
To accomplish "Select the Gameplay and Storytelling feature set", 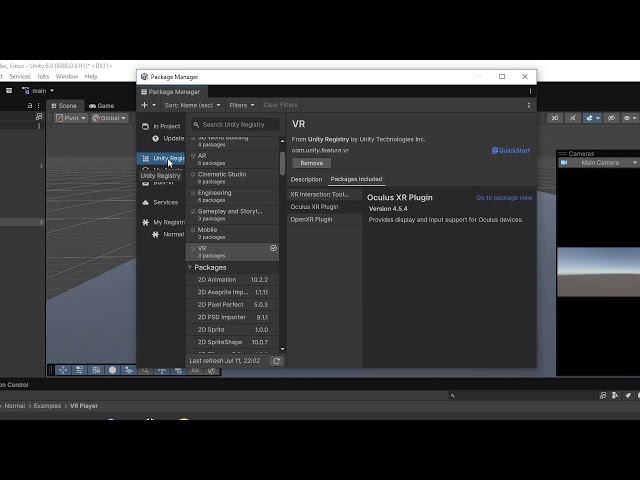I will pos(232,215).
